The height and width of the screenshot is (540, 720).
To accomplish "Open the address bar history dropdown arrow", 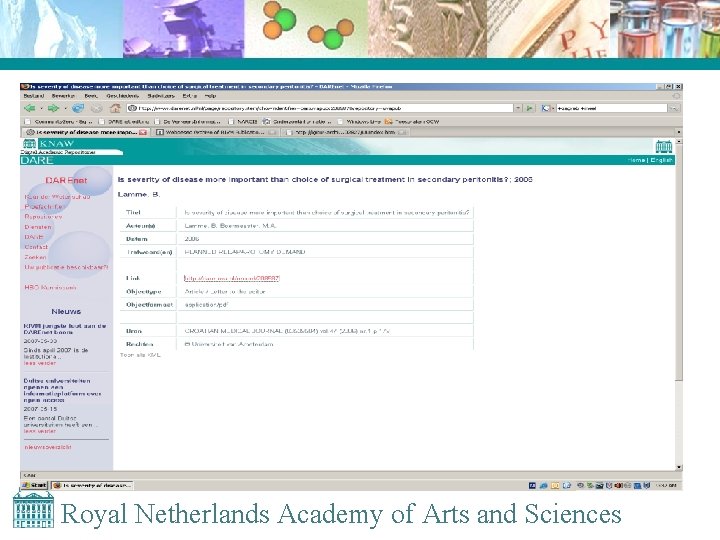I will tap(518, 108).
